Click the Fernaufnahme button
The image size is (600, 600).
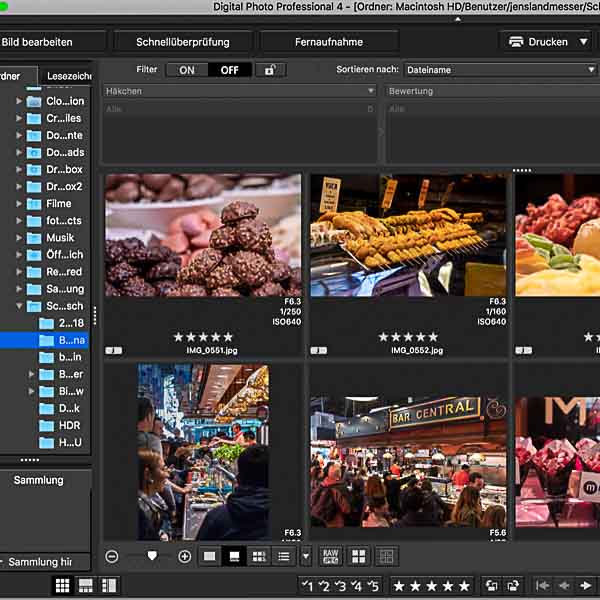(x=329, y=42)
